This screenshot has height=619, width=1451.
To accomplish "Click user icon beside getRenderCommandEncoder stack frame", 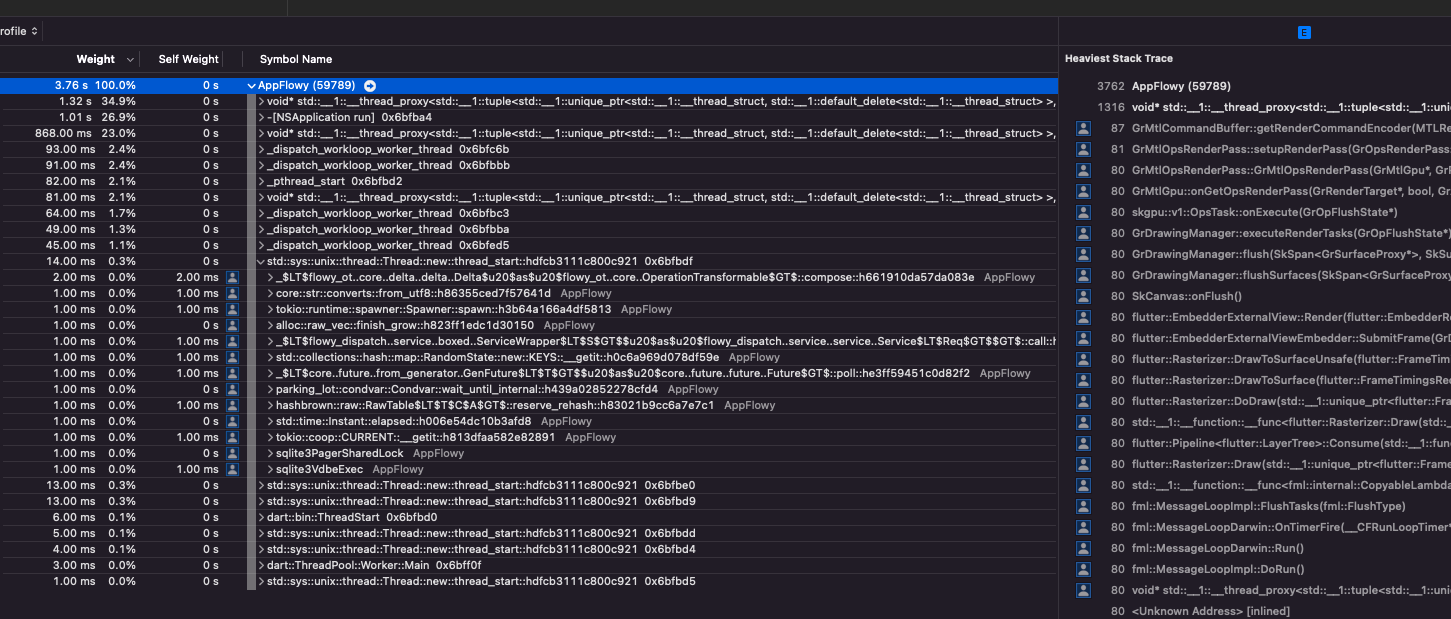I will [x=1083, y=128].
